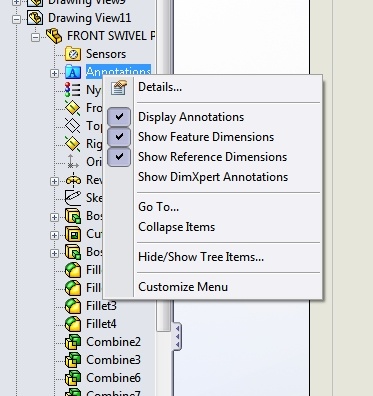373x396 pixels.
Task: Choose Collapse Items in menu
Action: [x=177, y=227]
